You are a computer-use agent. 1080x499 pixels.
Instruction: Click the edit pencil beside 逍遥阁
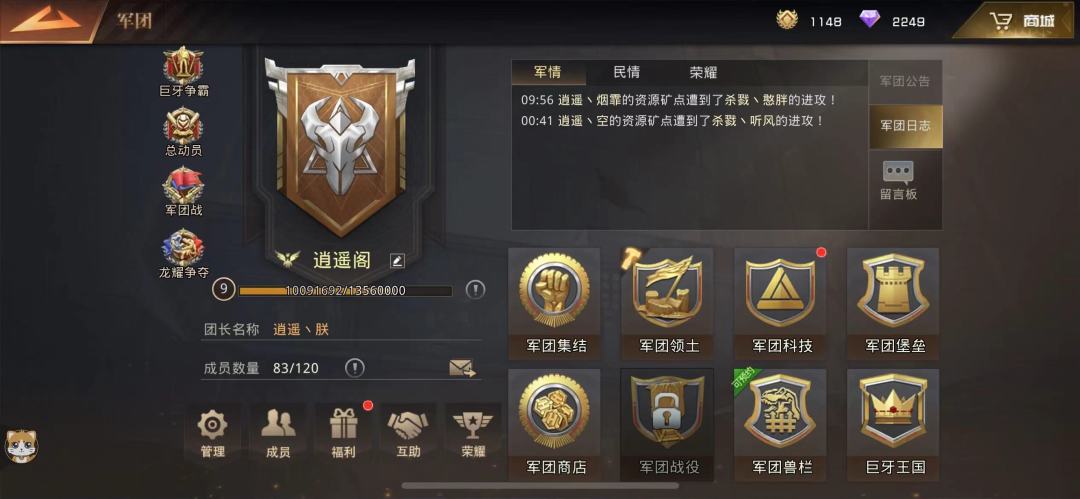point(397,261)
